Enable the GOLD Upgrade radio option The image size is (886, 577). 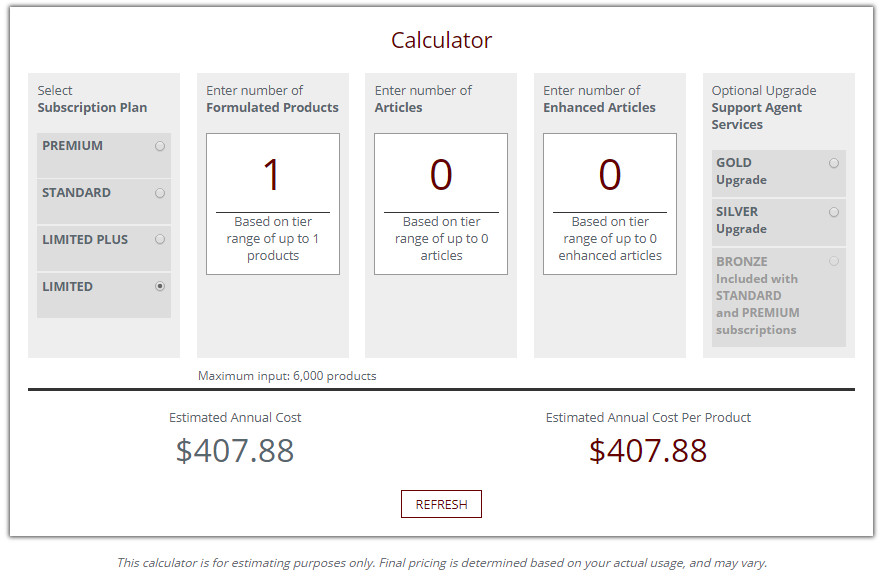833,163
